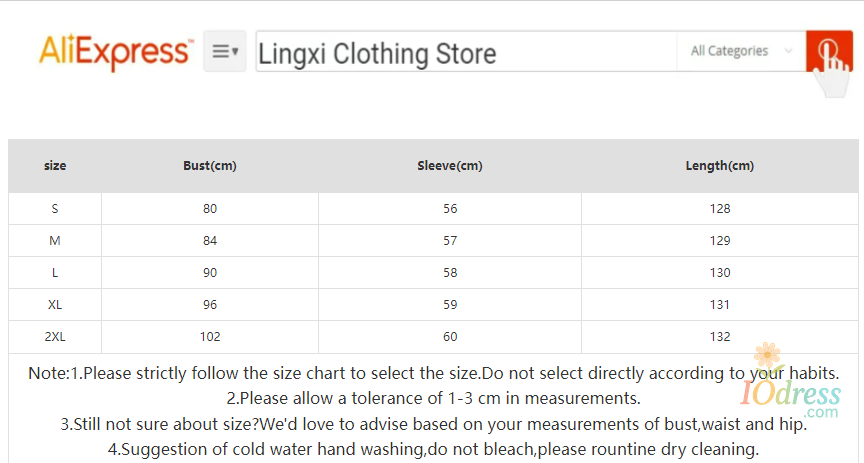Click the All Categories chevron arrow
The height and width of the screenshot is (463, 864).
click(788, 51)
